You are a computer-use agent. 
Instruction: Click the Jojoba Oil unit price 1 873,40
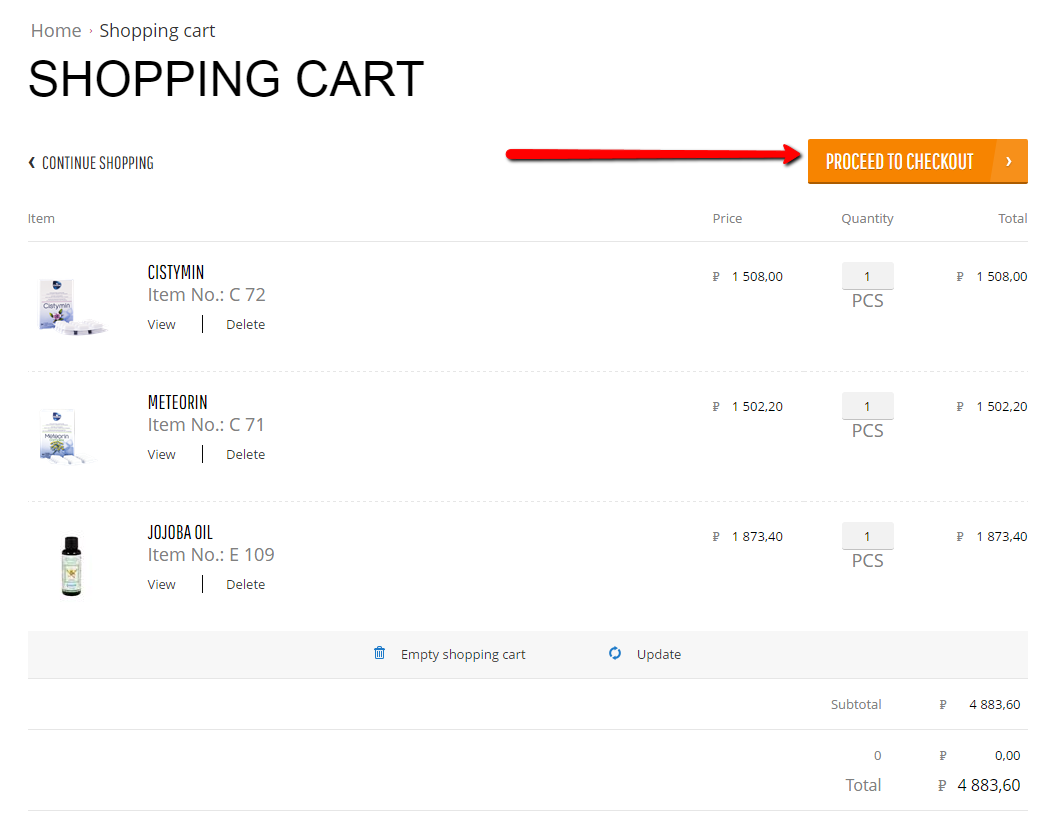(757, 537)
